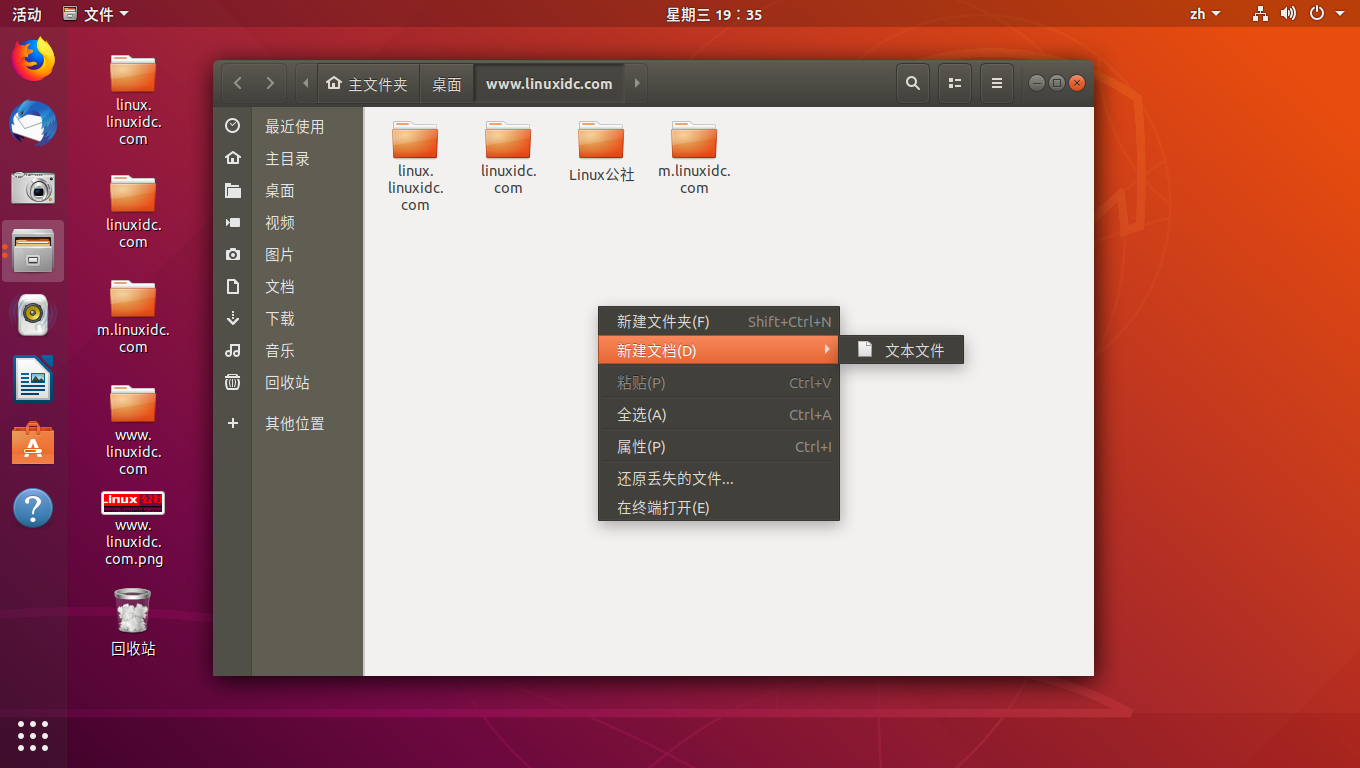Click the home icon beside 主目录

pos(233,158)
